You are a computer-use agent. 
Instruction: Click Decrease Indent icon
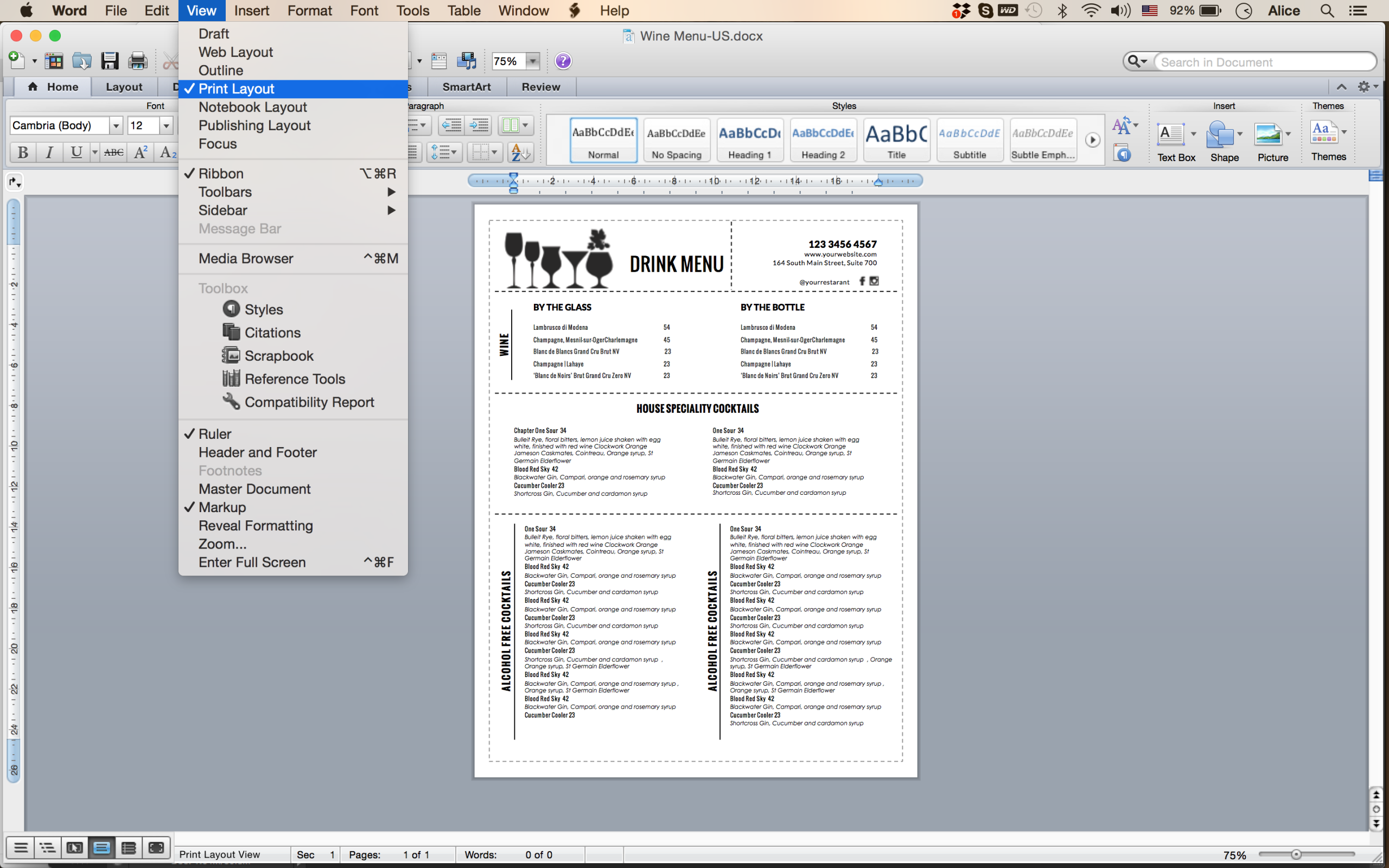coord(452,125)
